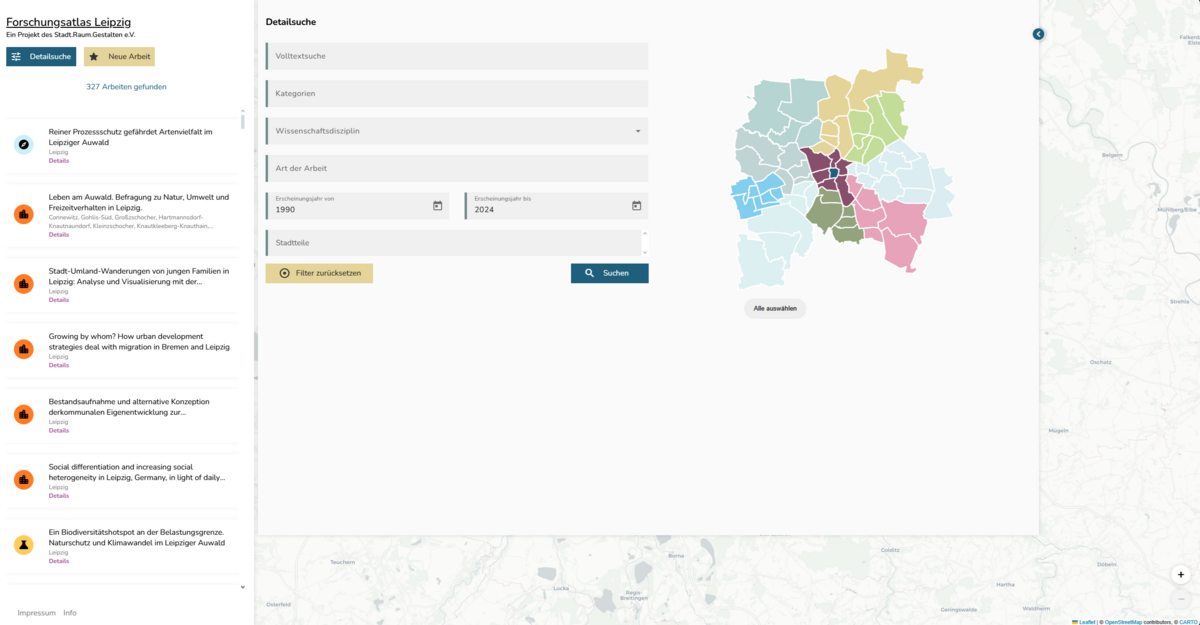This screenshot has width=1200, height=625.
Task: Click into the Kategorien field
Action: (x=457, y=93)
